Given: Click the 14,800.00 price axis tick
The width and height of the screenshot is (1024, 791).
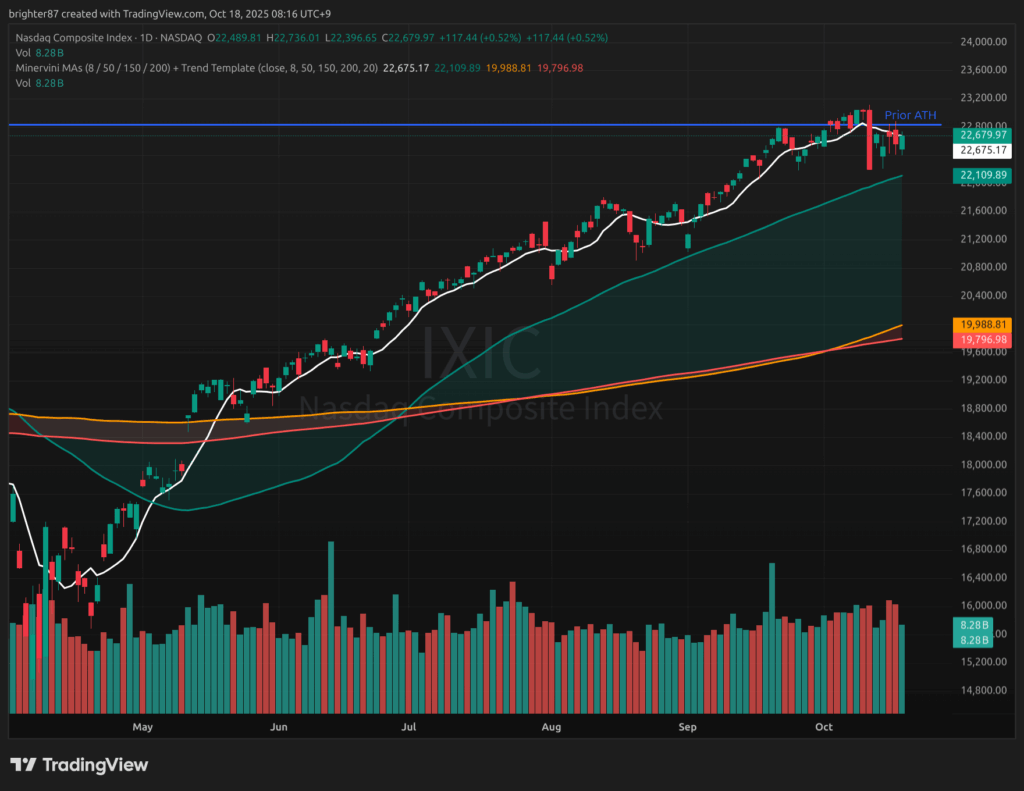Looking at the screenshot, I should (x=982, y=690).
